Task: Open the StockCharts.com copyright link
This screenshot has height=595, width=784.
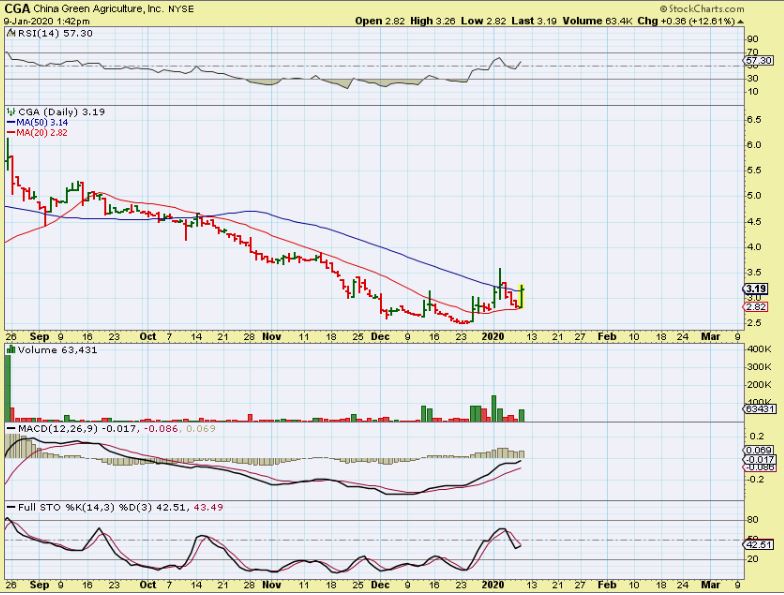Action: 741,10
